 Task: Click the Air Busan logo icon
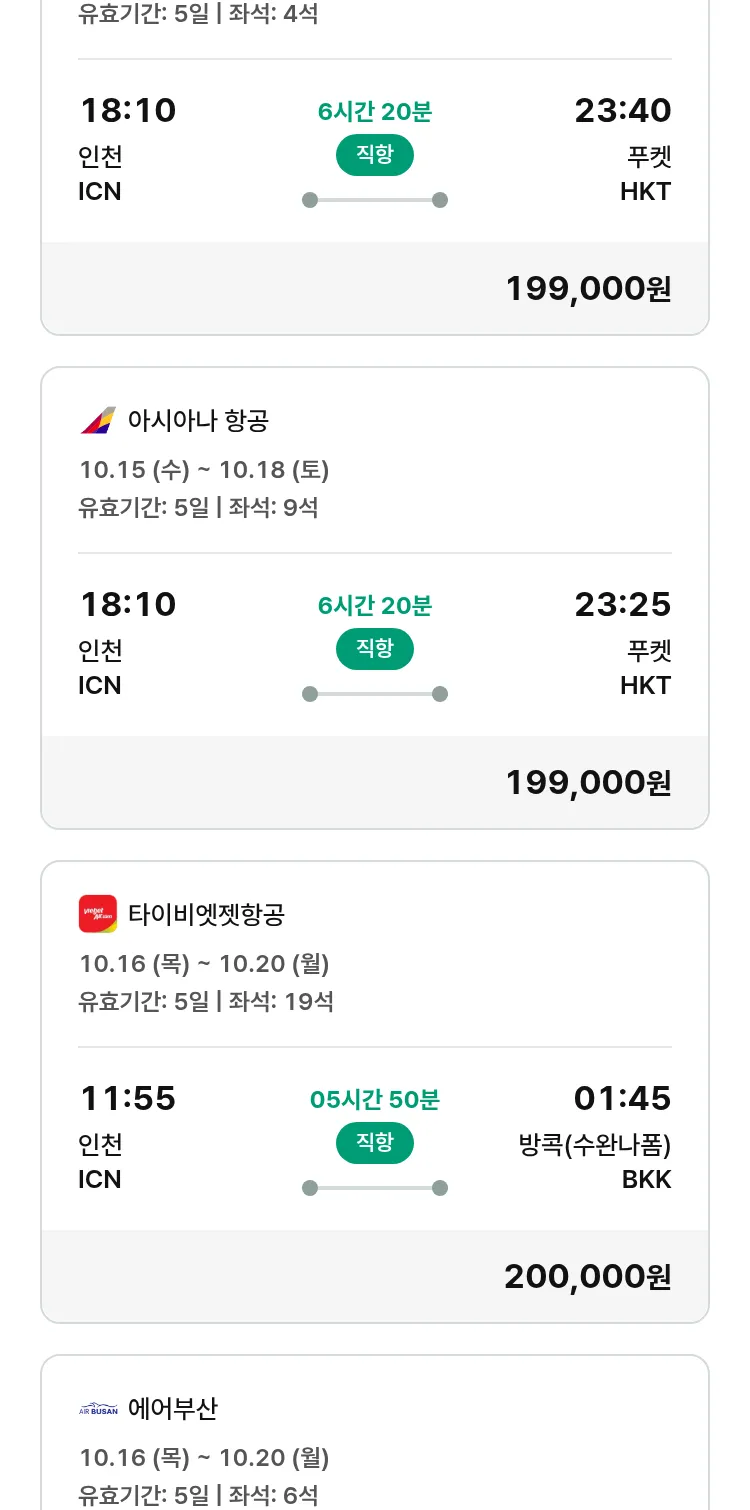pos(98,1409)
